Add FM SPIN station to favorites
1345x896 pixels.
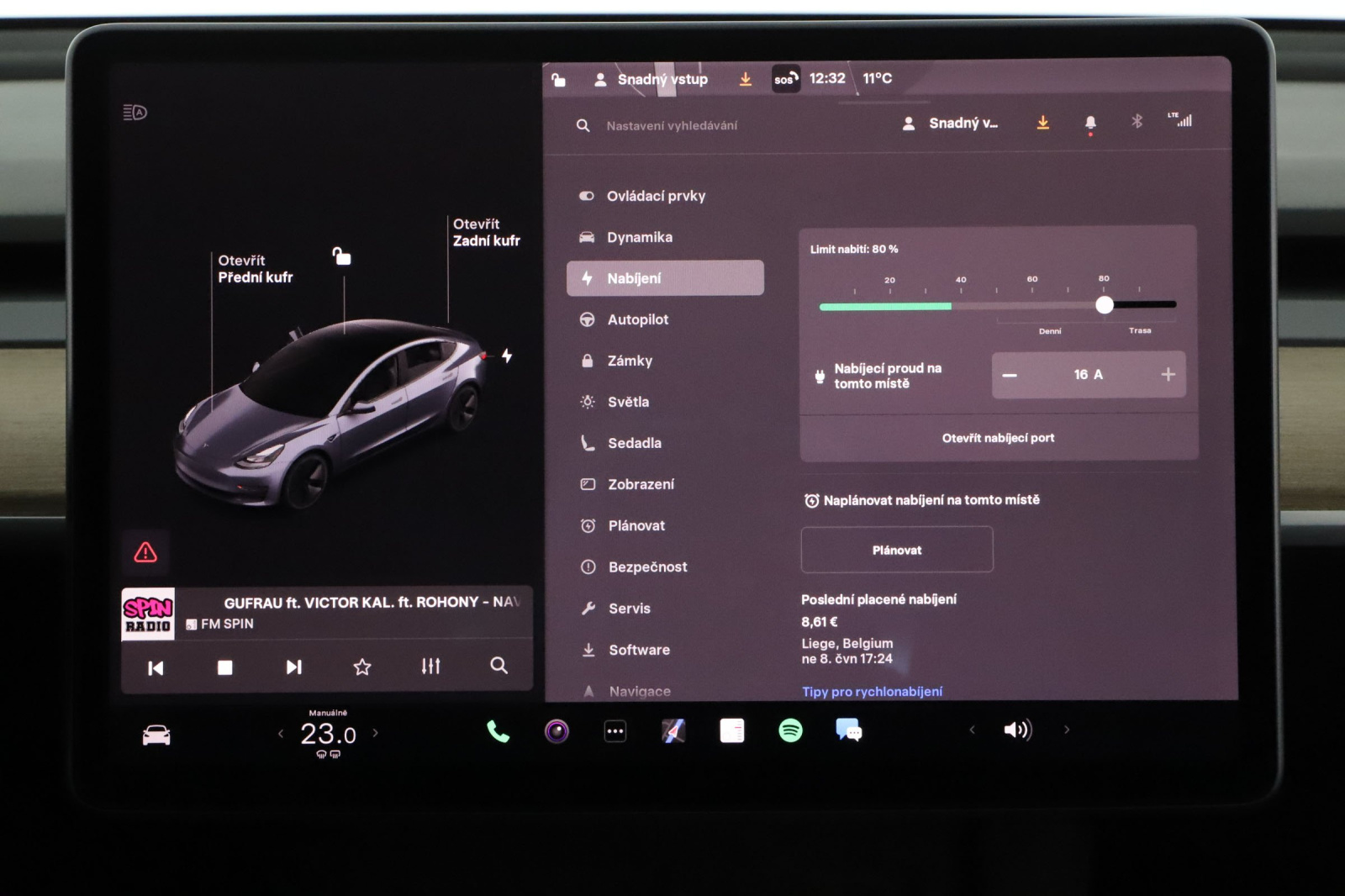[x=362, y=667]
